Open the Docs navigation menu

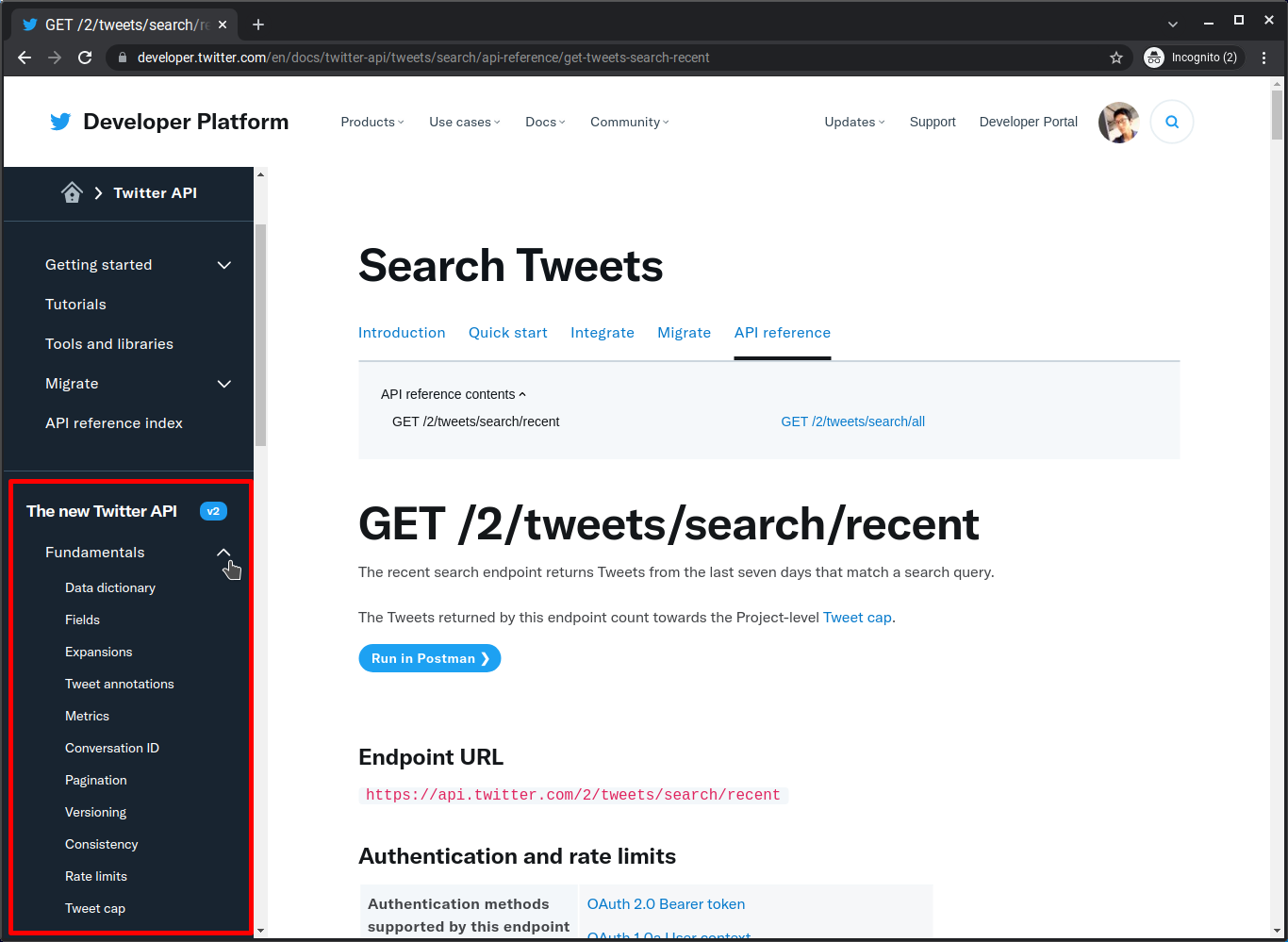(544, 122)
